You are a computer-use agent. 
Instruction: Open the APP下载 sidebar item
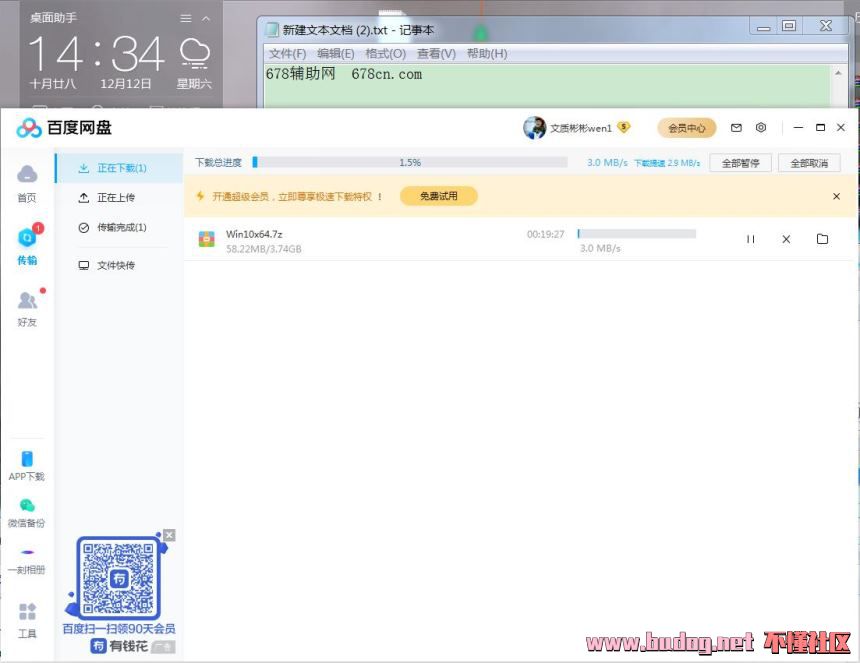point(26,466)
